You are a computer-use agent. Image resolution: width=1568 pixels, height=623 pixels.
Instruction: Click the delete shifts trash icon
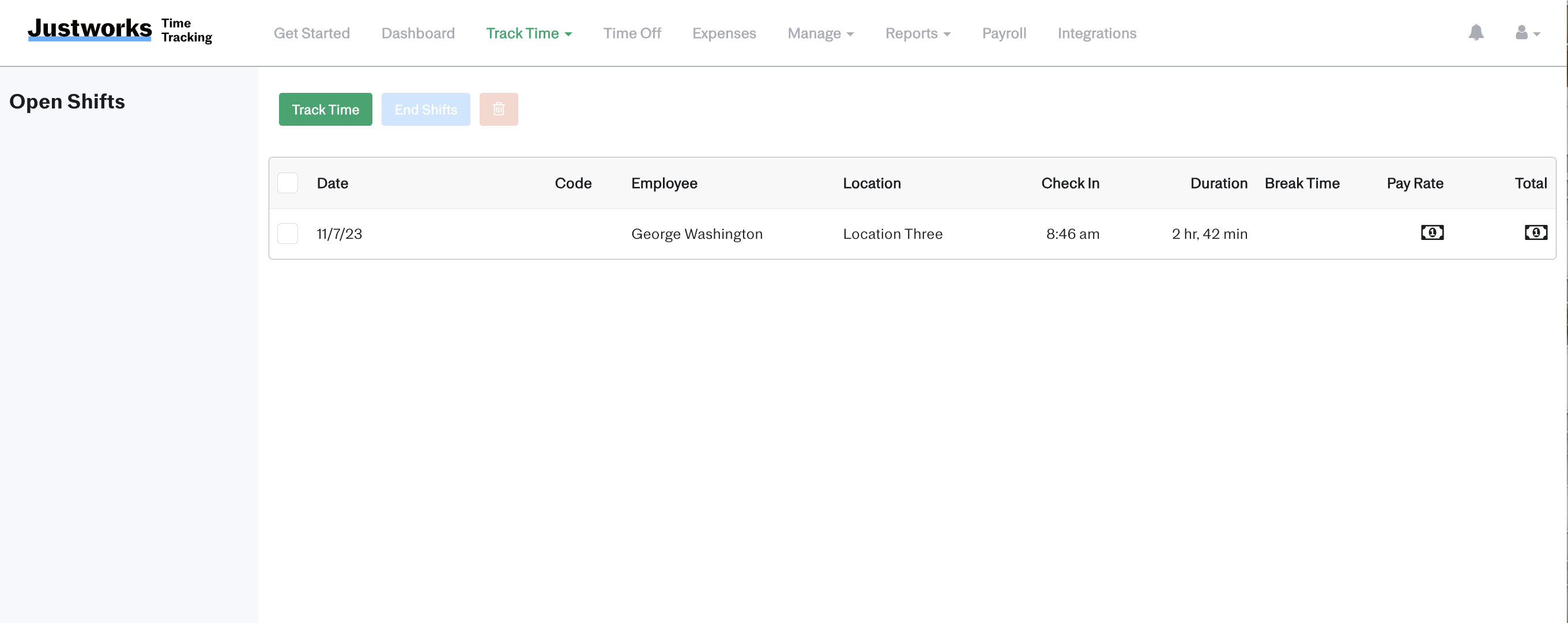tap(499, 109)
